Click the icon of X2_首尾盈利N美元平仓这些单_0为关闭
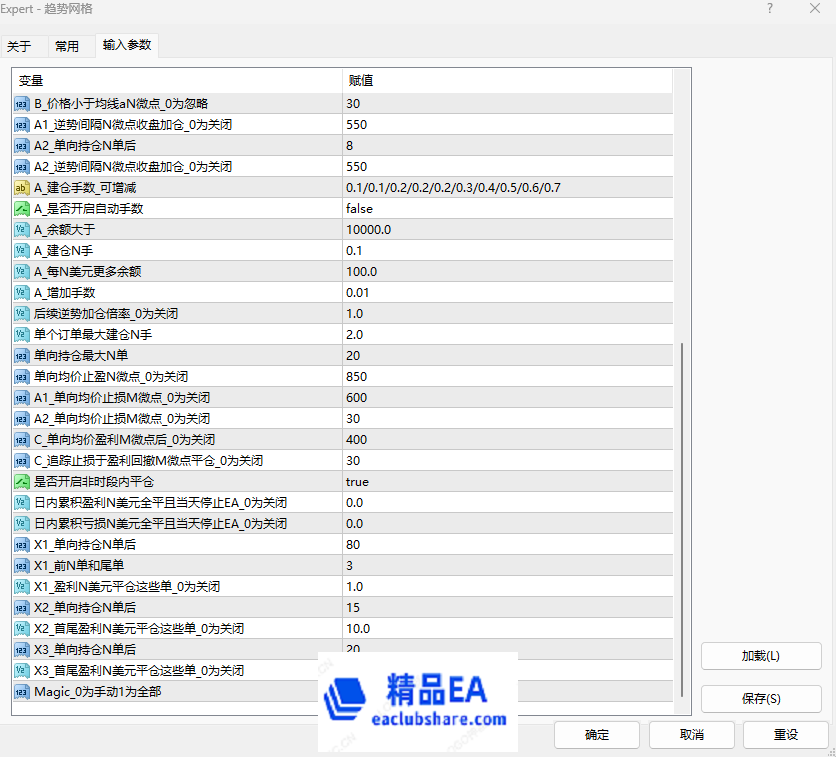Image resolution: width=836 pixels, height=757 pixels. [22, 629]
